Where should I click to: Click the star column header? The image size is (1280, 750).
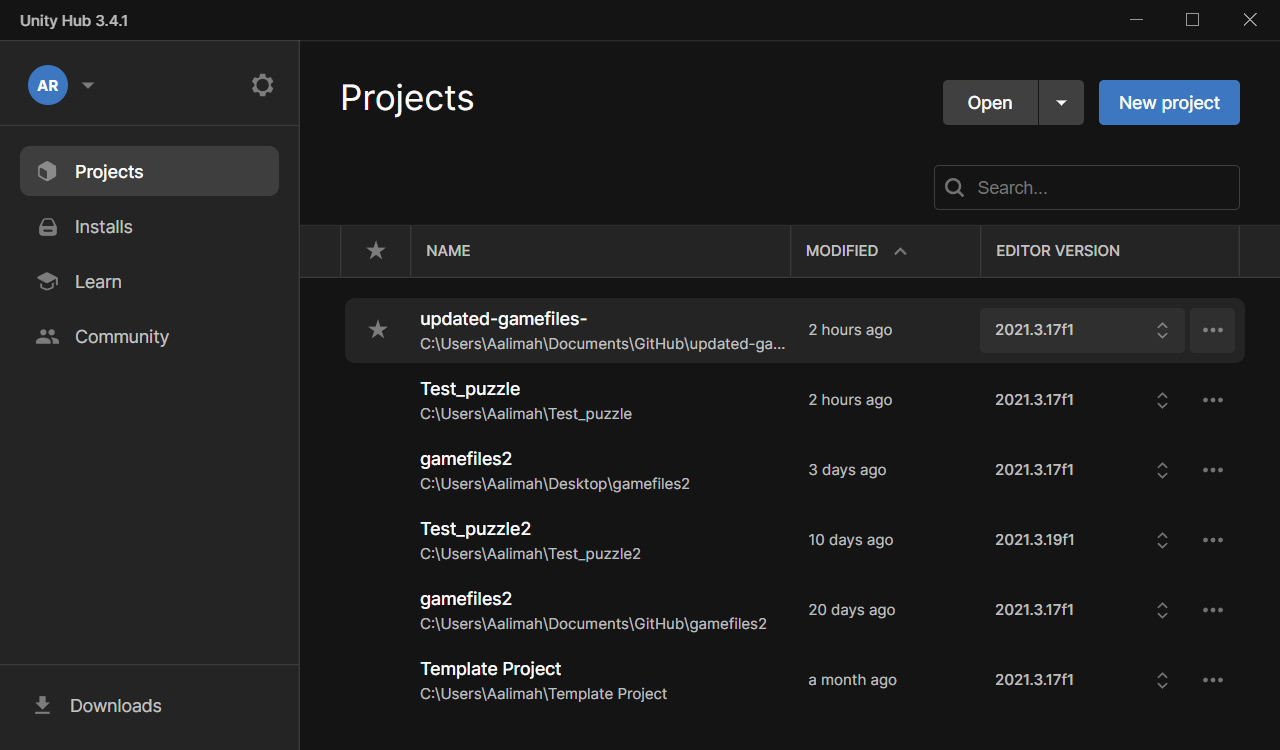pyautogui.click(x=376, y=251)
